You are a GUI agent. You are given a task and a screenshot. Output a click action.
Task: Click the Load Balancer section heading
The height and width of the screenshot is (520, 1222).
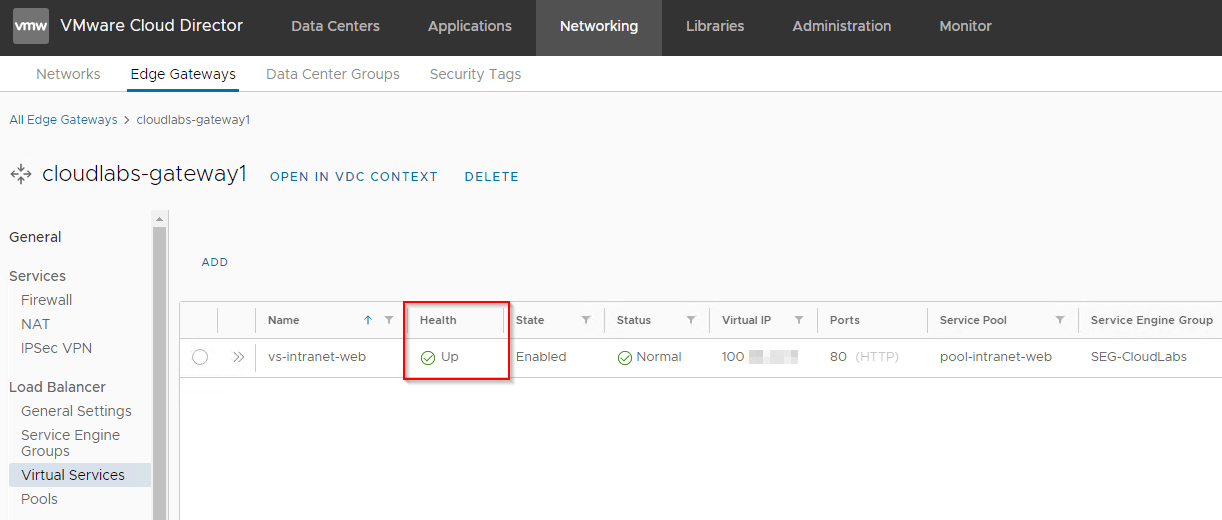pyautogui.click(x=57, y=387)
